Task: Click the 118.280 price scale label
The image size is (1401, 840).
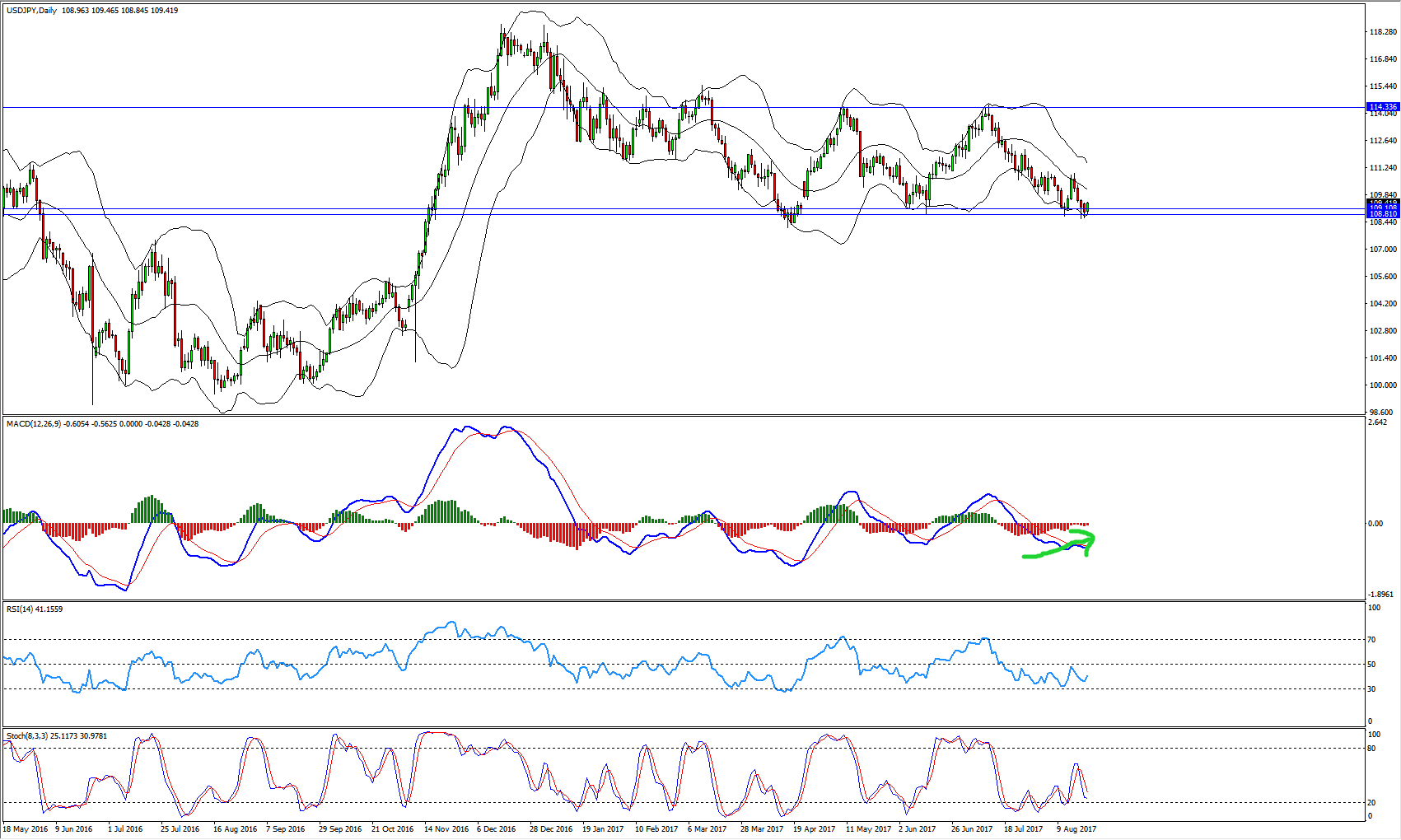Action: coord(1382,32)
